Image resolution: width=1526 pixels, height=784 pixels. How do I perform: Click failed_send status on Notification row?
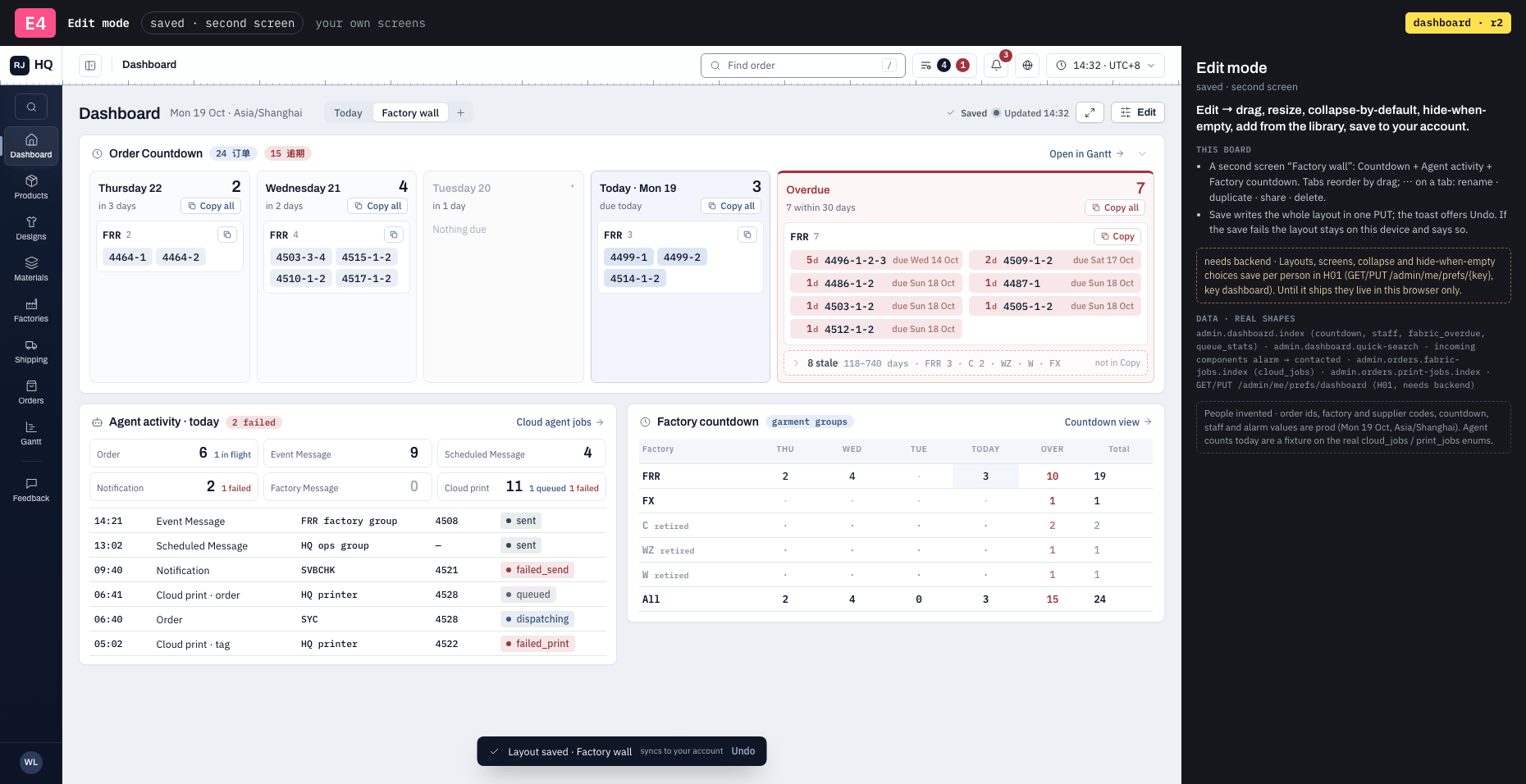537,570
